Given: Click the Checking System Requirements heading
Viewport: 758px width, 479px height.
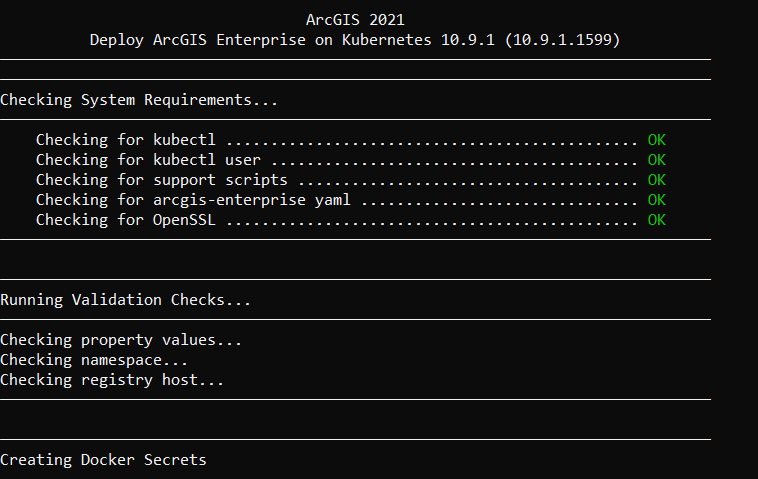Looking at the screenshot, I should pos(139,100).
